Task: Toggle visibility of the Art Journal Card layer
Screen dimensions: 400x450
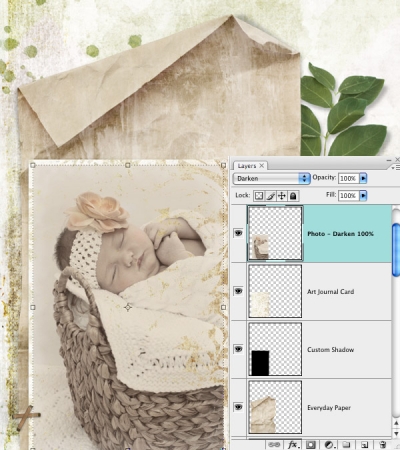Action: tap(238, 291)
